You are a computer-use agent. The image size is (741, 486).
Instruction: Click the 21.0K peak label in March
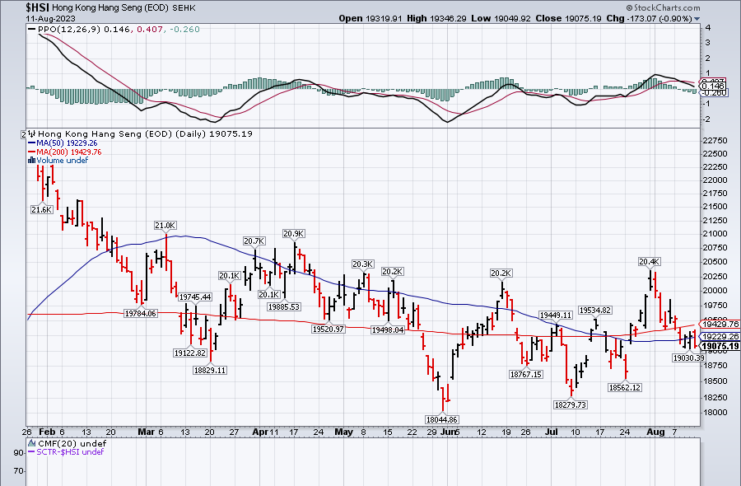pyautogui.click(x=165, y=226)
